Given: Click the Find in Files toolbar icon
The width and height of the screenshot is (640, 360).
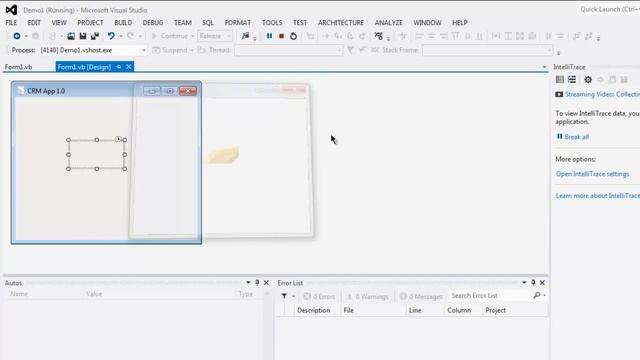Looking at the screenshot, I should [245, 36].
